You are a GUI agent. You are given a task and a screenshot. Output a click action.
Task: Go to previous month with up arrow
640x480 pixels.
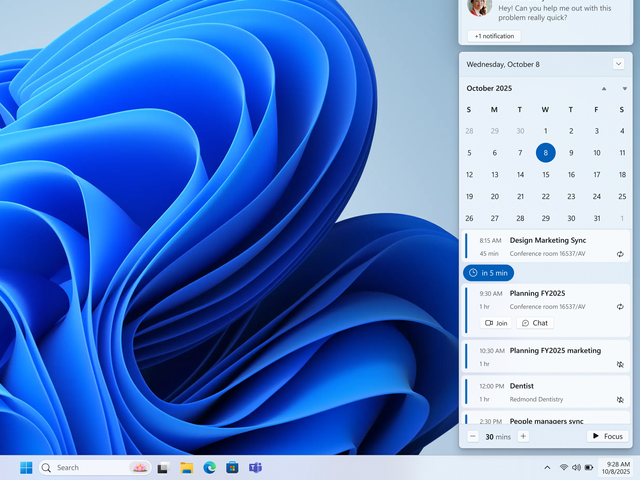pyautogui.click(x=604, y=89)
